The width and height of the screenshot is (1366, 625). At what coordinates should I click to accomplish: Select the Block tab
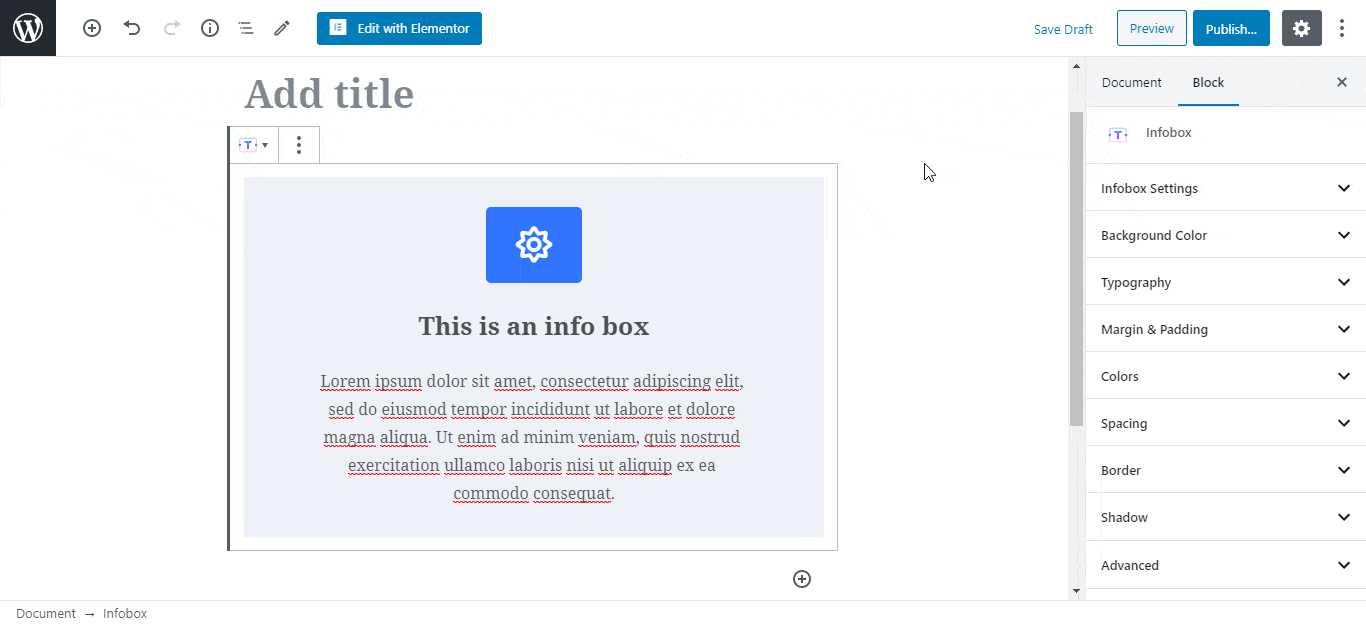coord(1207,82)
